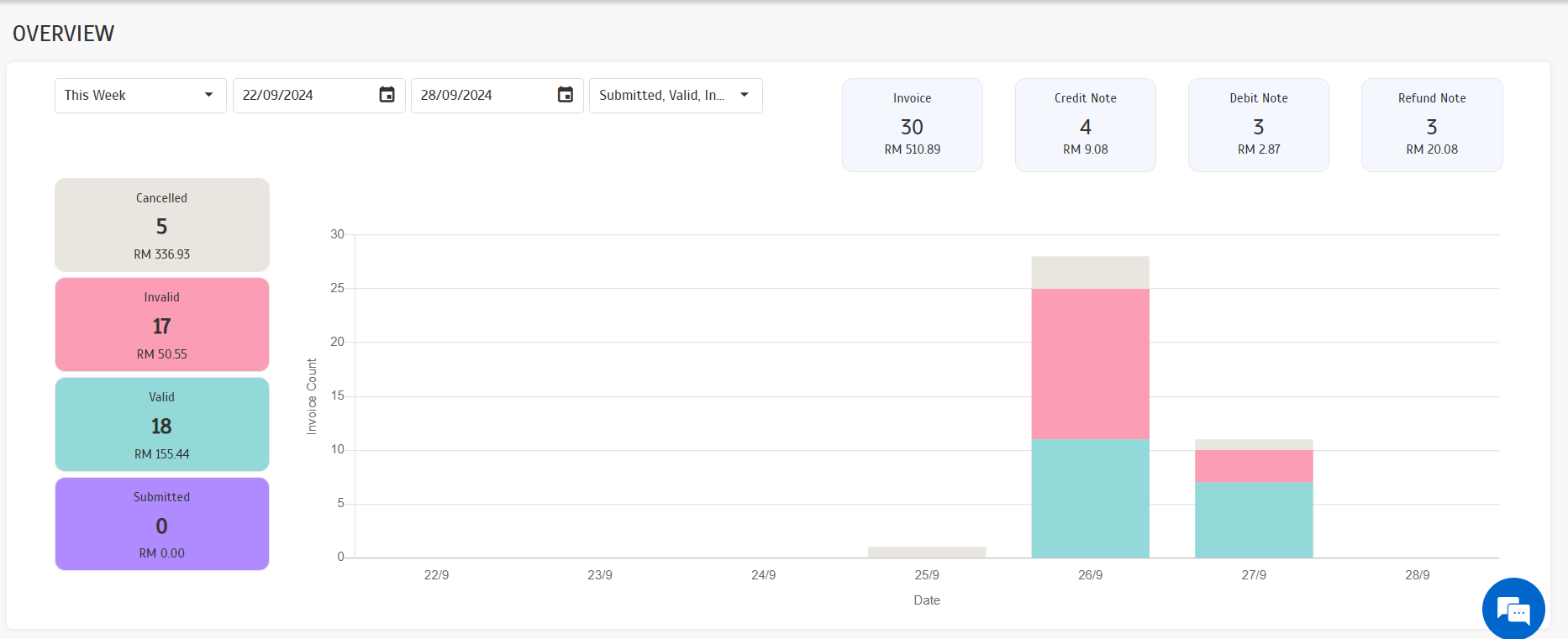Click the 28/09/2024 end date field
This screenshot has height=639, width=1568.
pos(481,96)
